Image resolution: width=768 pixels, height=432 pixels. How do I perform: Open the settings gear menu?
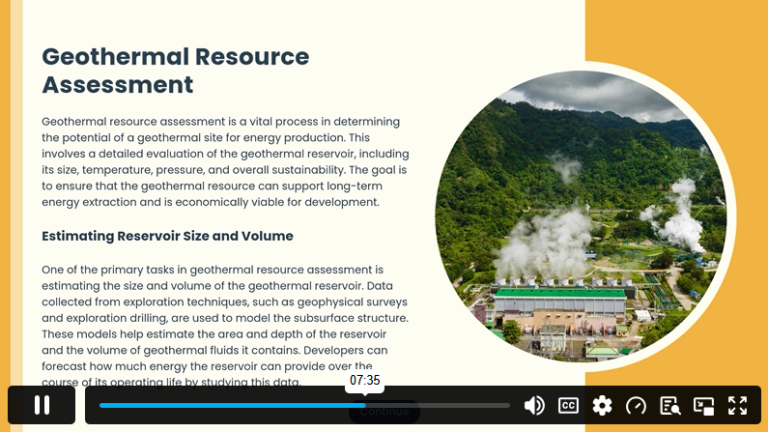click(602, 406)
